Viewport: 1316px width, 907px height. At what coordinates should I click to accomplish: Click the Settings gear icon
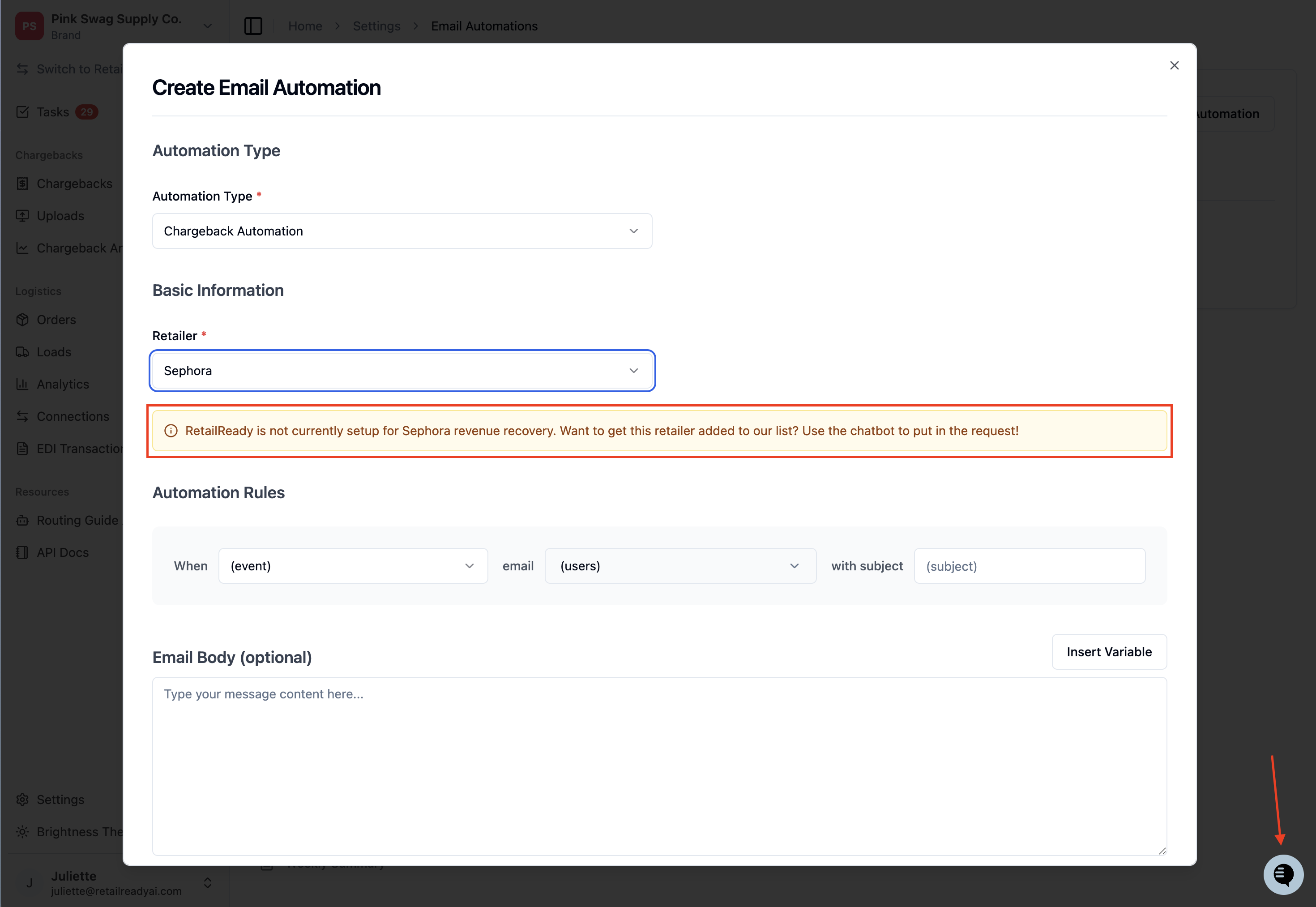click(22, 800)
